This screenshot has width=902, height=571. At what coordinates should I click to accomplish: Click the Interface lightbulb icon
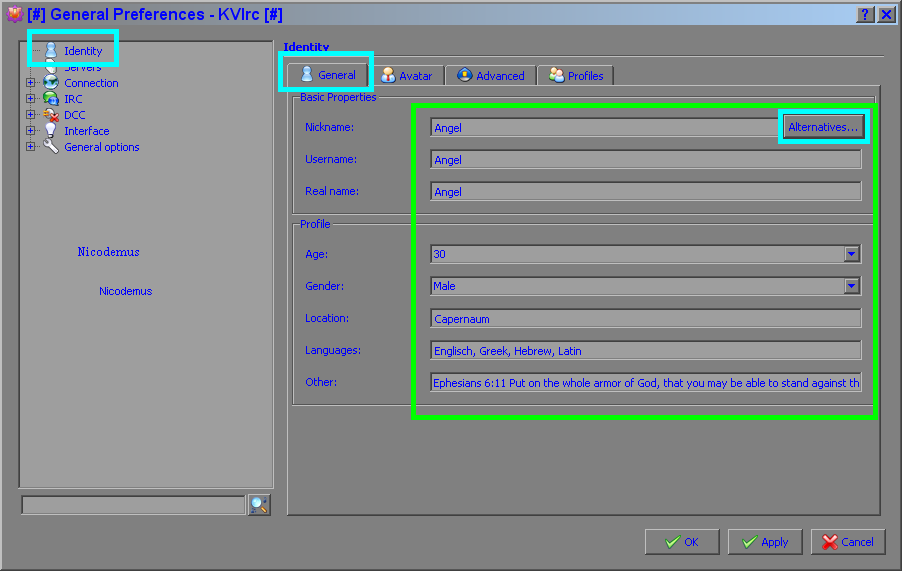pyautogui.click(x=51, y=131)
